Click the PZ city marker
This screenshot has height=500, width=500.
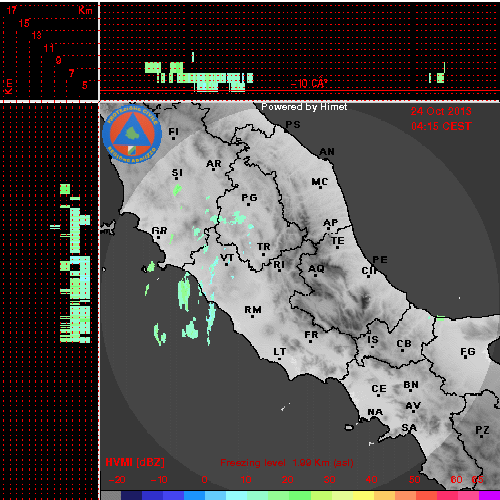(x=481, y=436)
